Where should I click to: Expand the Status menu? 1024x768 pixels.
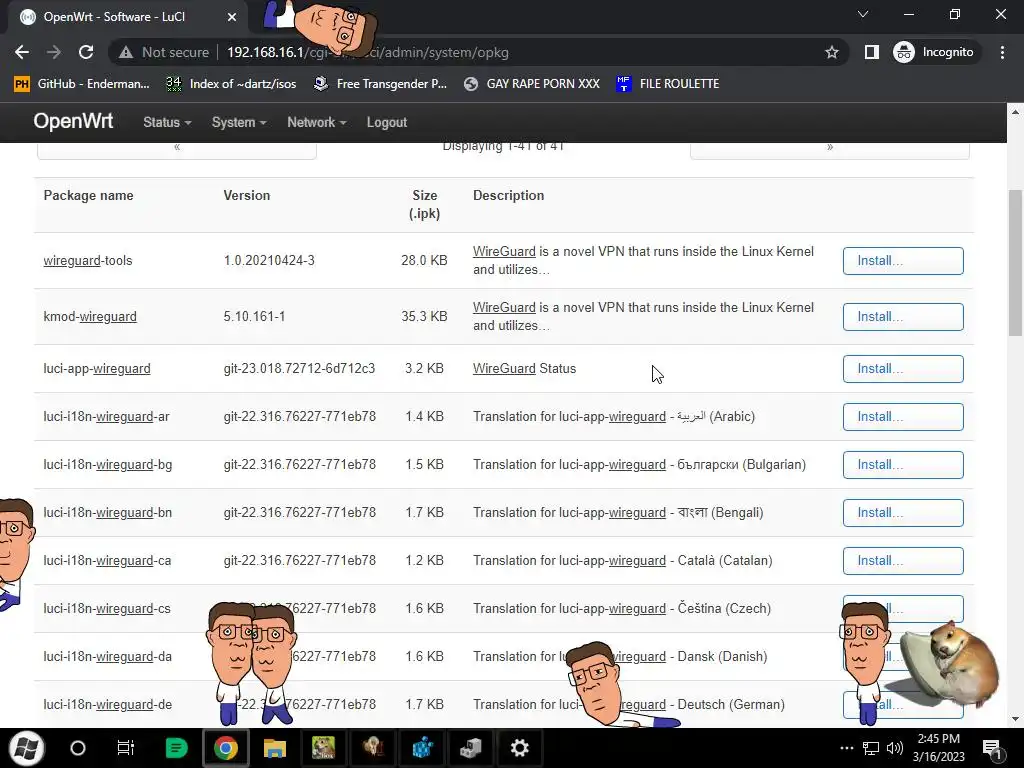pos(167,122)
